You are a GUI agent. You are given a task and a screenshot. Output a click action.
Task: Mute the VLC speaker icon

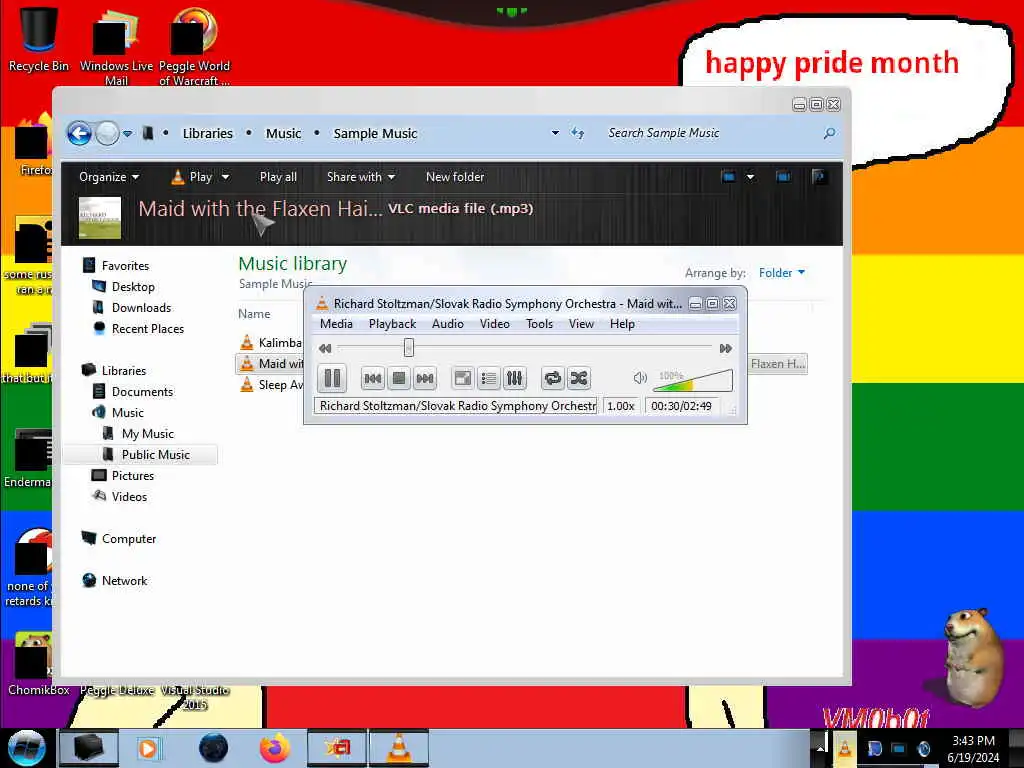(x=640, y=377)
